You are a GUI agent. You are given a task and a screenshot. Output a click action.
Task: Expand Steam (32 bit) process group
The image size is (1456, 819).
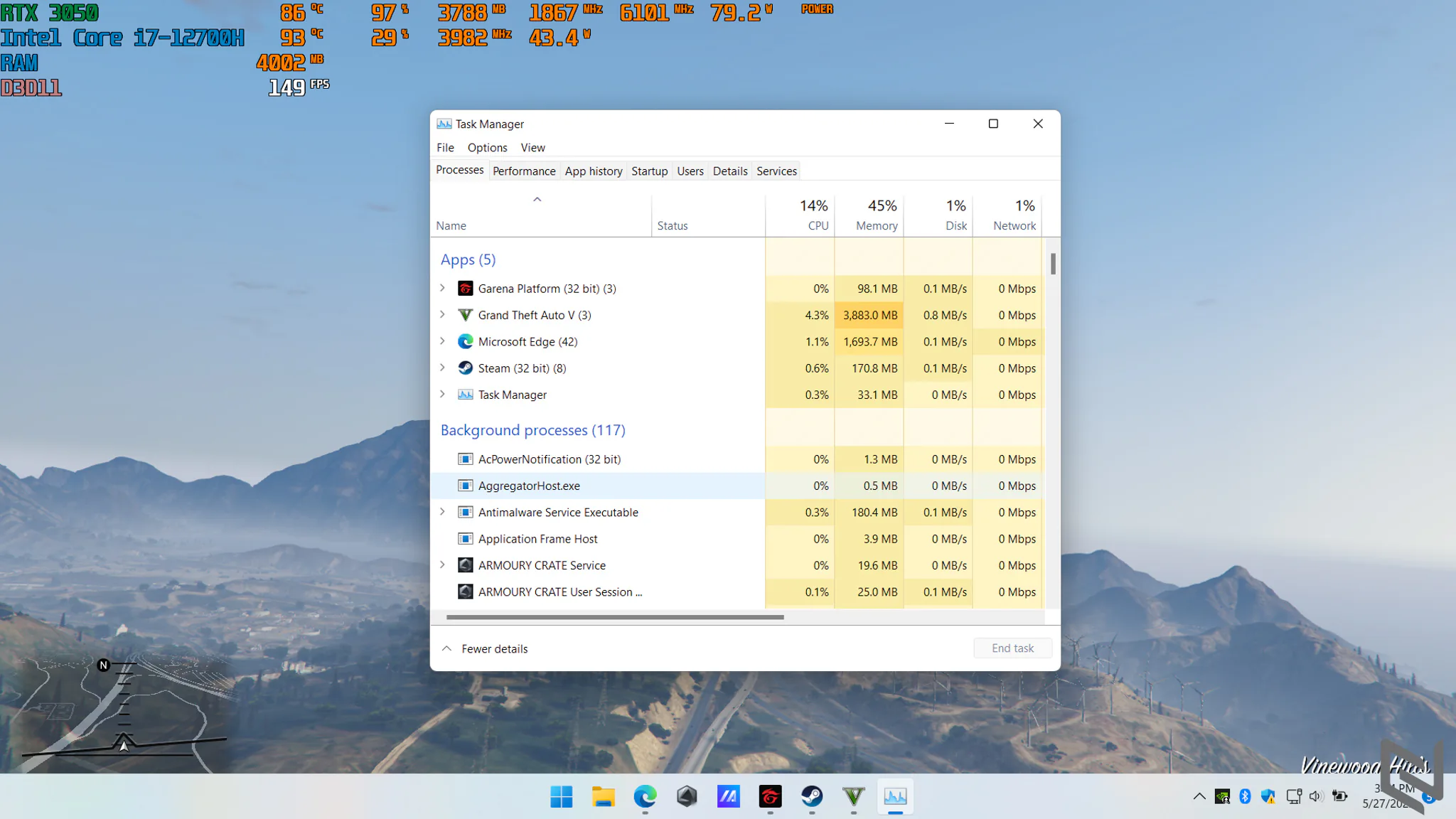coord(442,368)
